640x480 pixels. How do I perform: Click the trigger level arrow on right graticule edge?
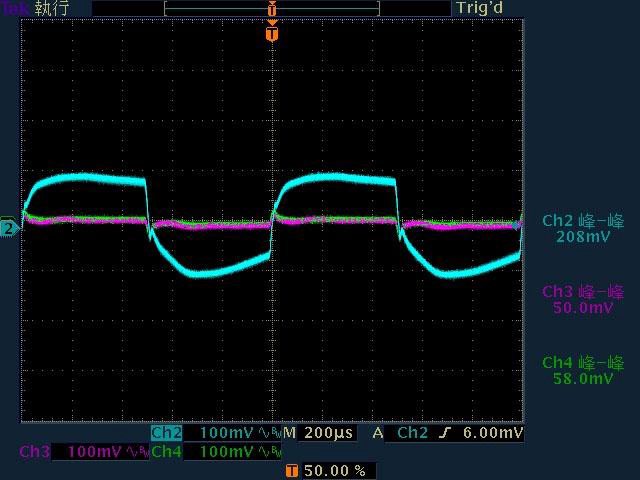tap(519, 225)
